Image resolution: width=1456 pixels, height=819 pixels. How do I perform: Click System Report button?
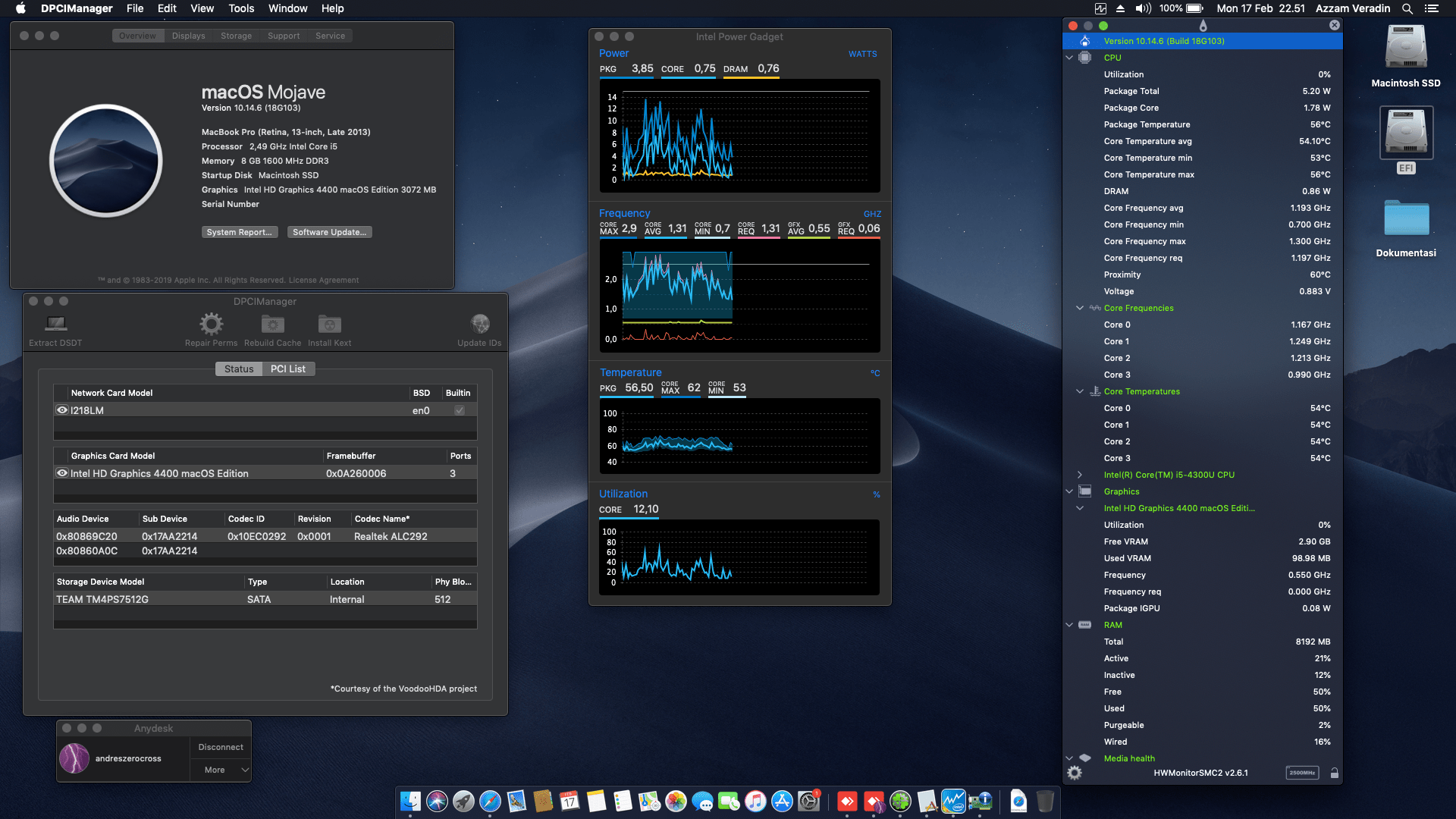pos(239,232)
